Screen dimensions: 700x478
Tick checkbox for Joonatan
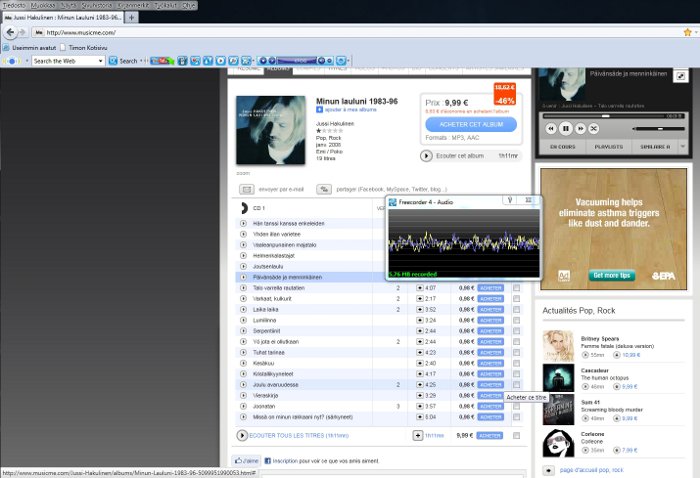517,406
